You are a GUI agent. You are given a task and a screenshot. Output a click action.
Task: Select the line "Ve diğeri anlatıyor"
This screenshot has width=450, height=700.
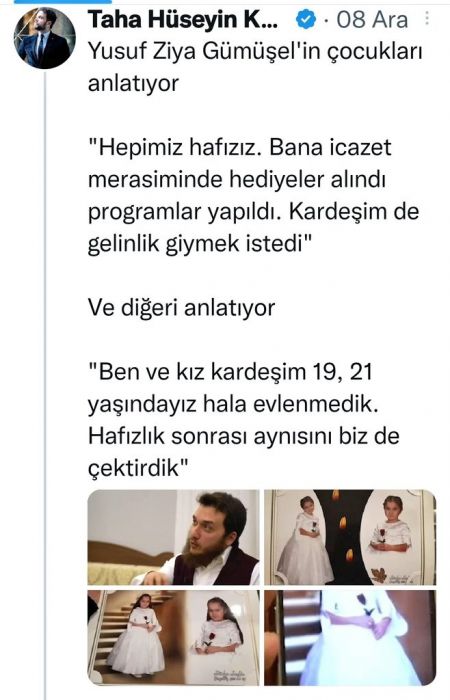click(x=181, y=308)
